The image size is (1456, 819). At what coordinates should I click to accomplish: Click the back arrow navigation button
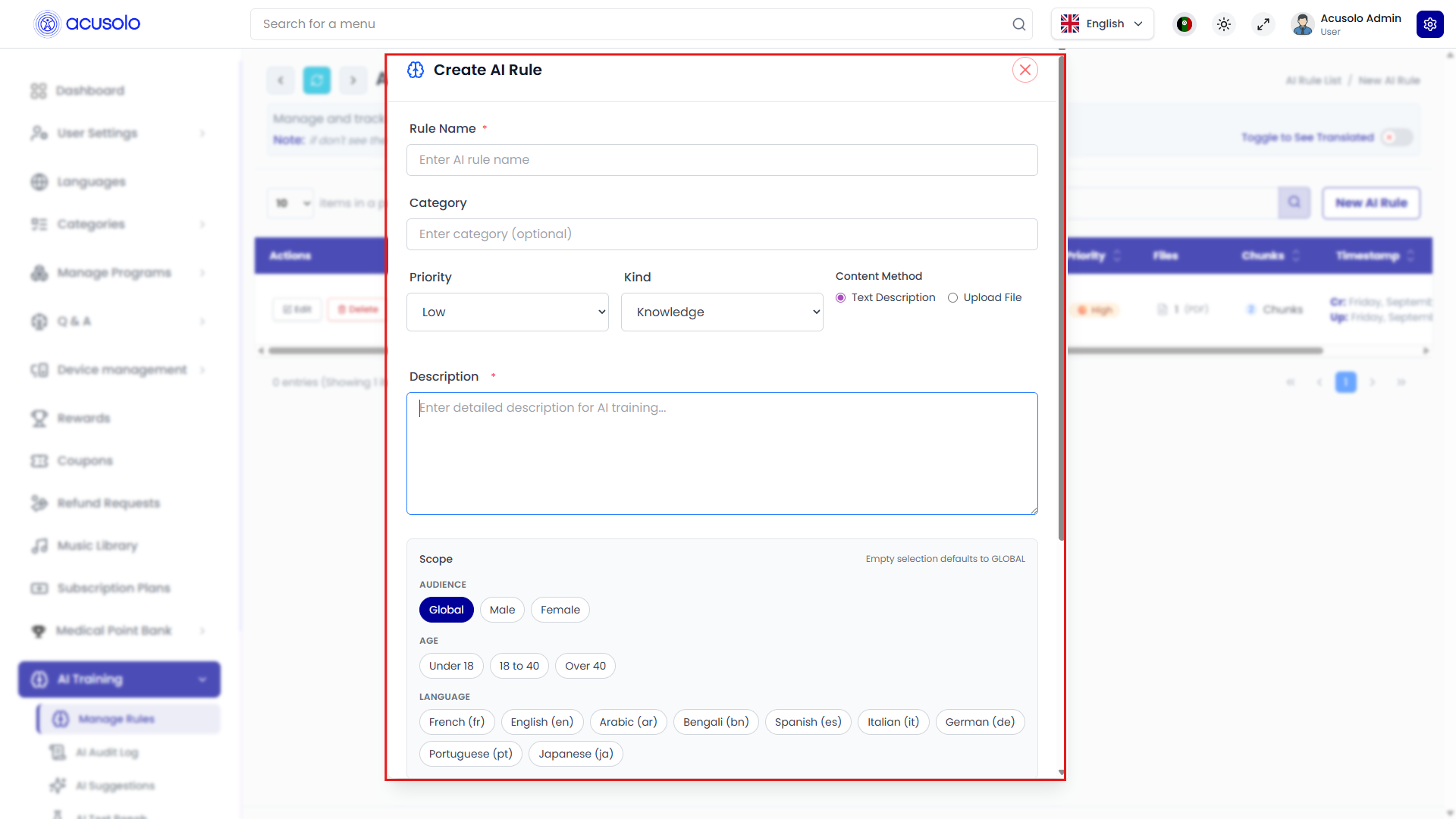click(x=281, y=80)
